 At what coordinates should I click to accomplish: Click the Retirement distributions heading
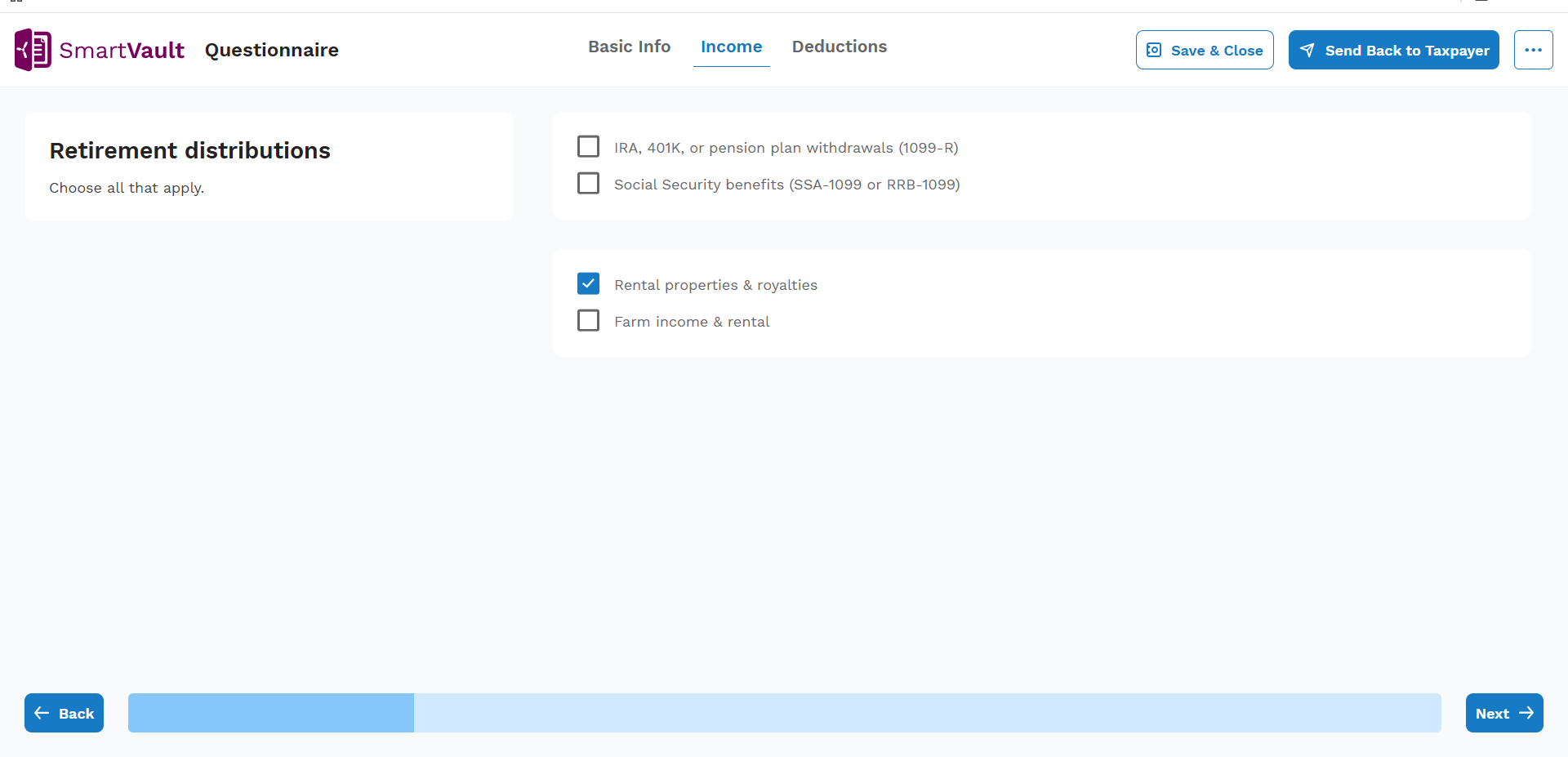coord(189,150)
